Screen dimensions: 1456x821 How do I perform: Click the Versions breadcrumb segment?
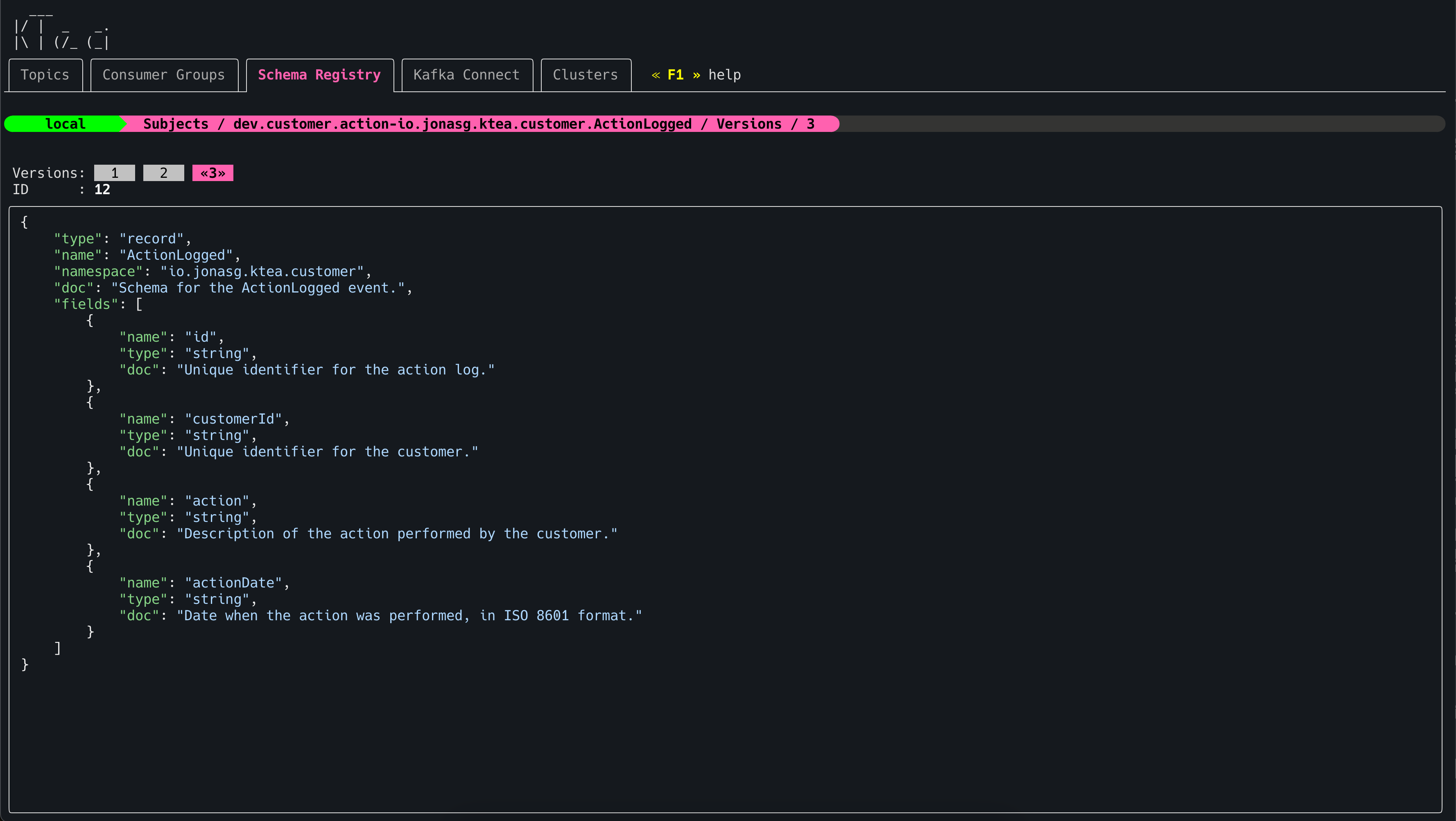pos(749,124)
